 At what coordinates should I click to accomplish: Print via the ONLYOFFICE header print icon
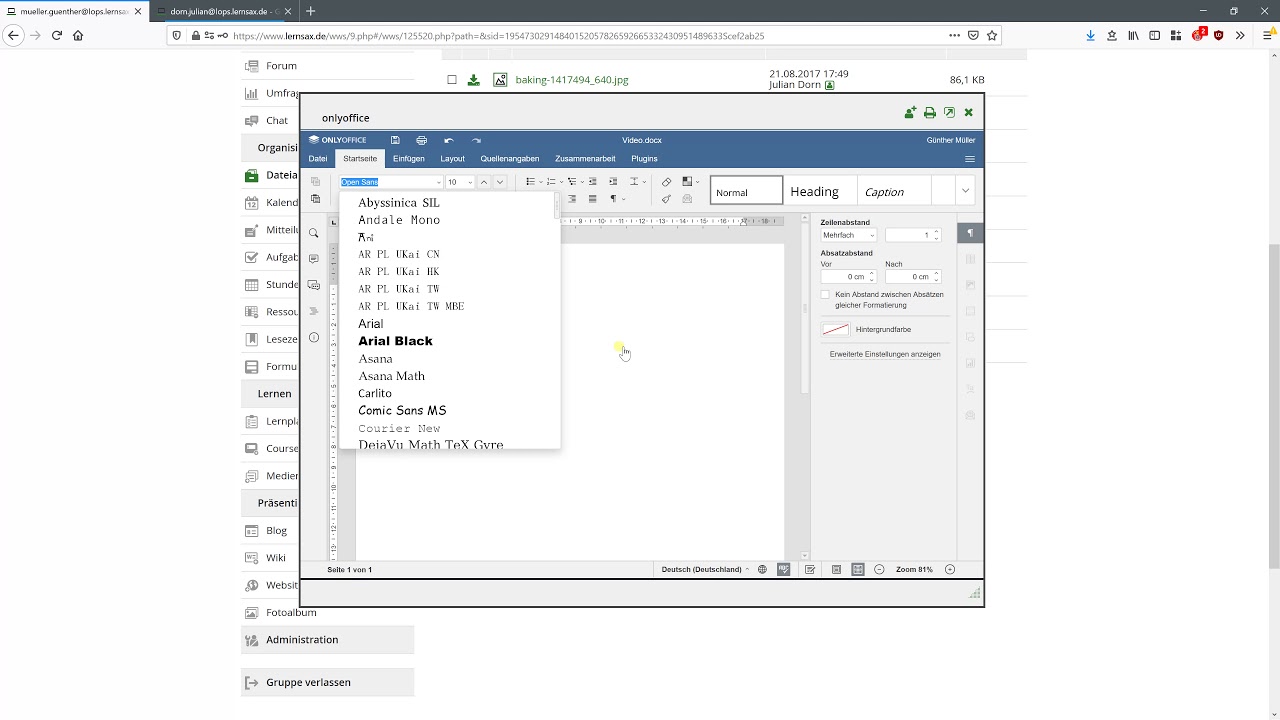421,140
